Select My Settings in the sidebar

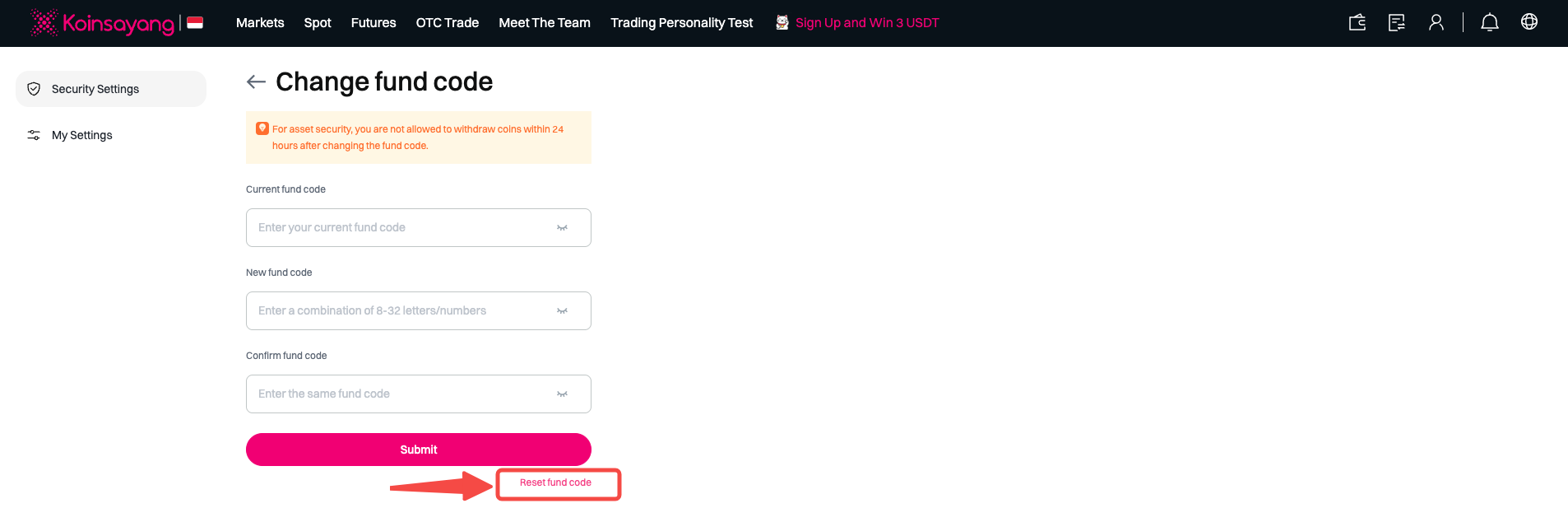pyautogui.click(x=82, y=135)
